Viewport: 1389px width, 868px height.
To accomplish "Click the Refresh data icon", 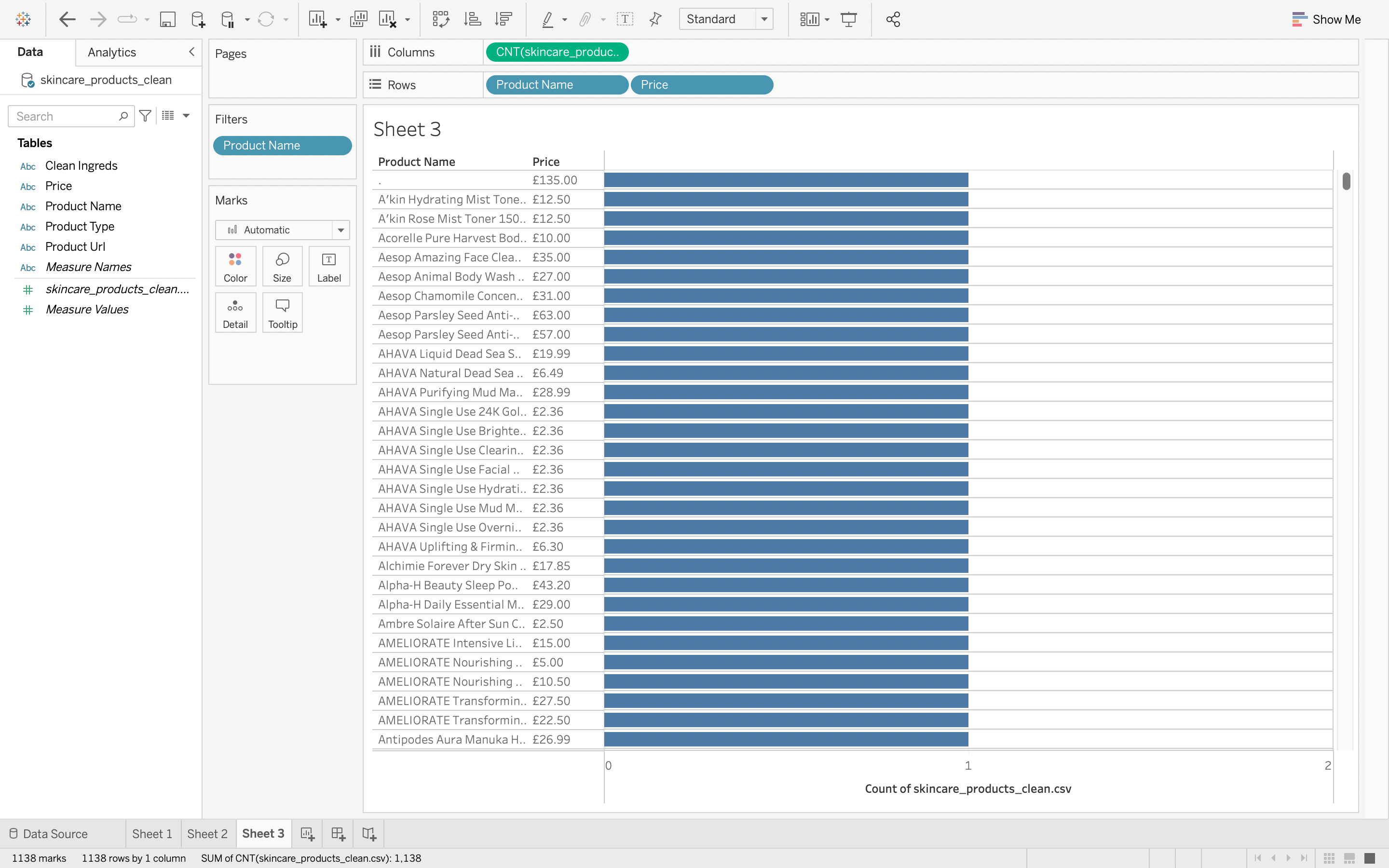I will click(x=266, y=19).
